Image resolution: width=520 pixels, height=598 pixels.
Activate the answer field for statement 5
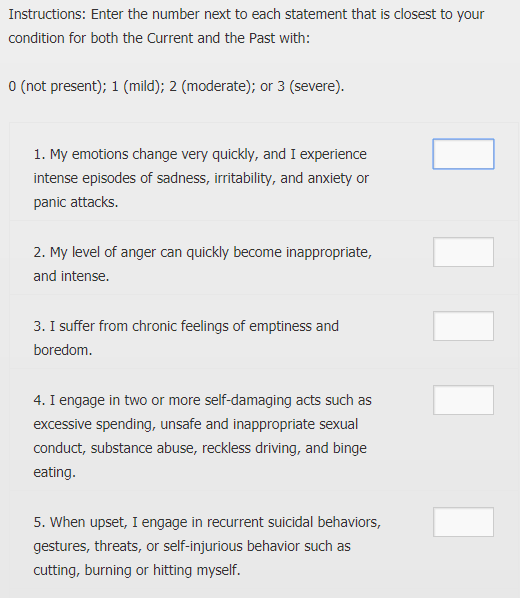click(463, 522)
